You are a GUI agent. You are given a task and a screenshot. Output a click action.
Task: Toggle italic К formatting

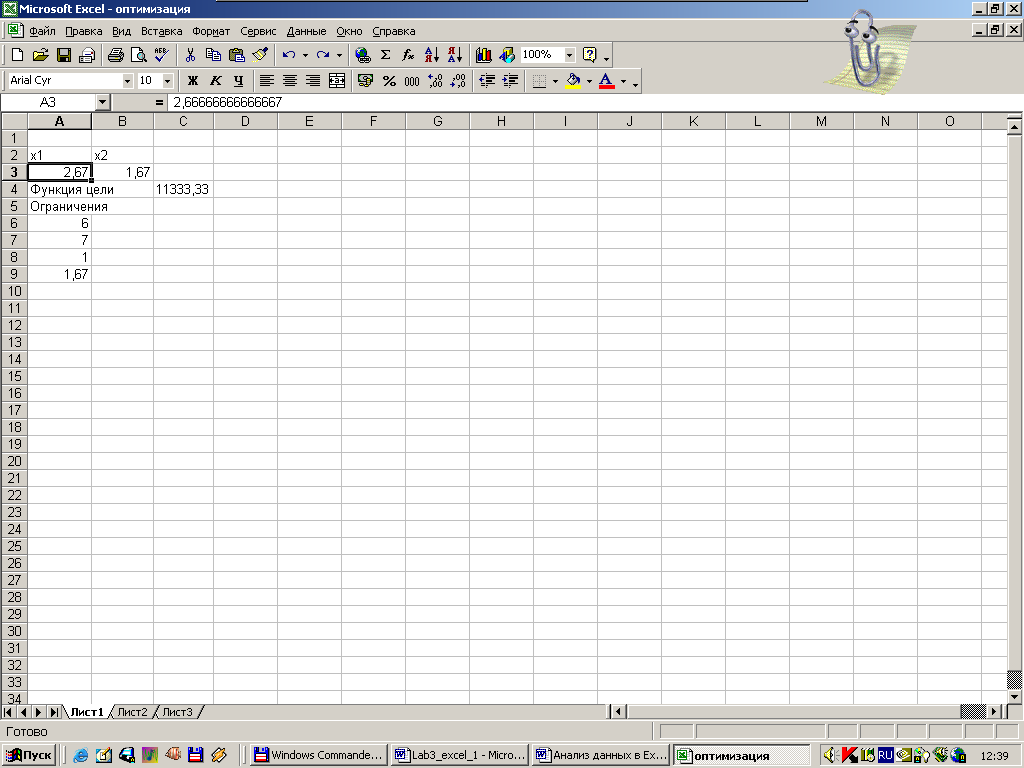[x=216, y=80]
